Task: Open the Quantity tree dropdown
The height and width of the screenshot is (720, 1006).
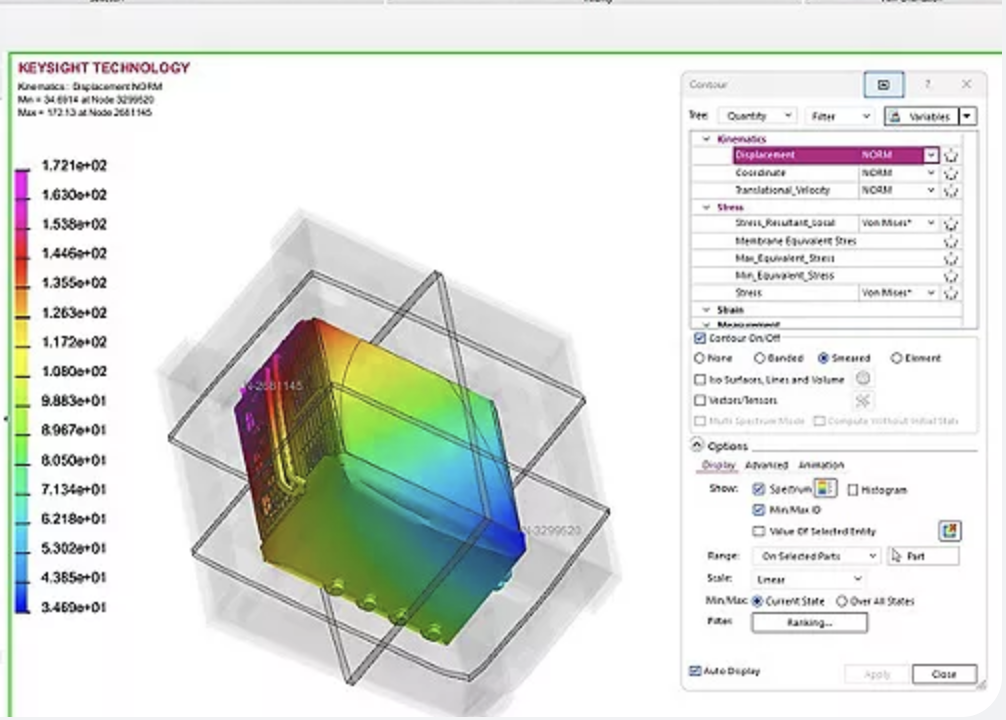Action: click(x=758, y=116)
